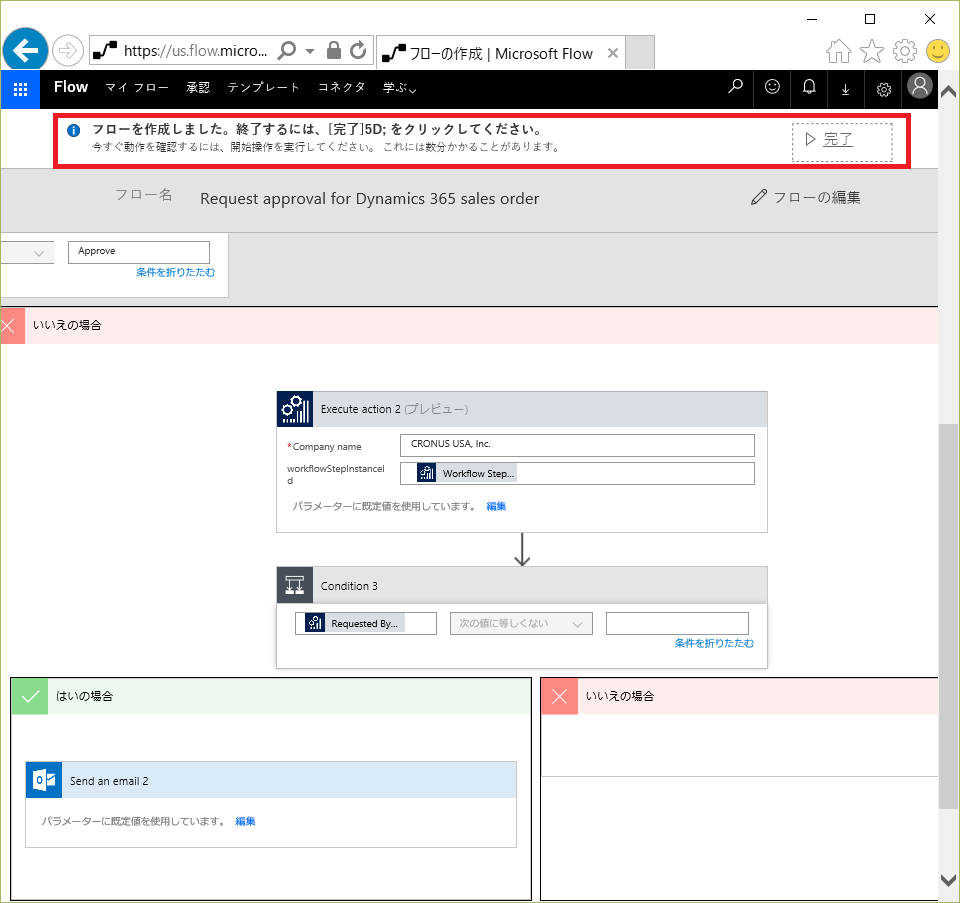Click the Company name input field
This screenshot has height=903, width=960.
[577, 445]
